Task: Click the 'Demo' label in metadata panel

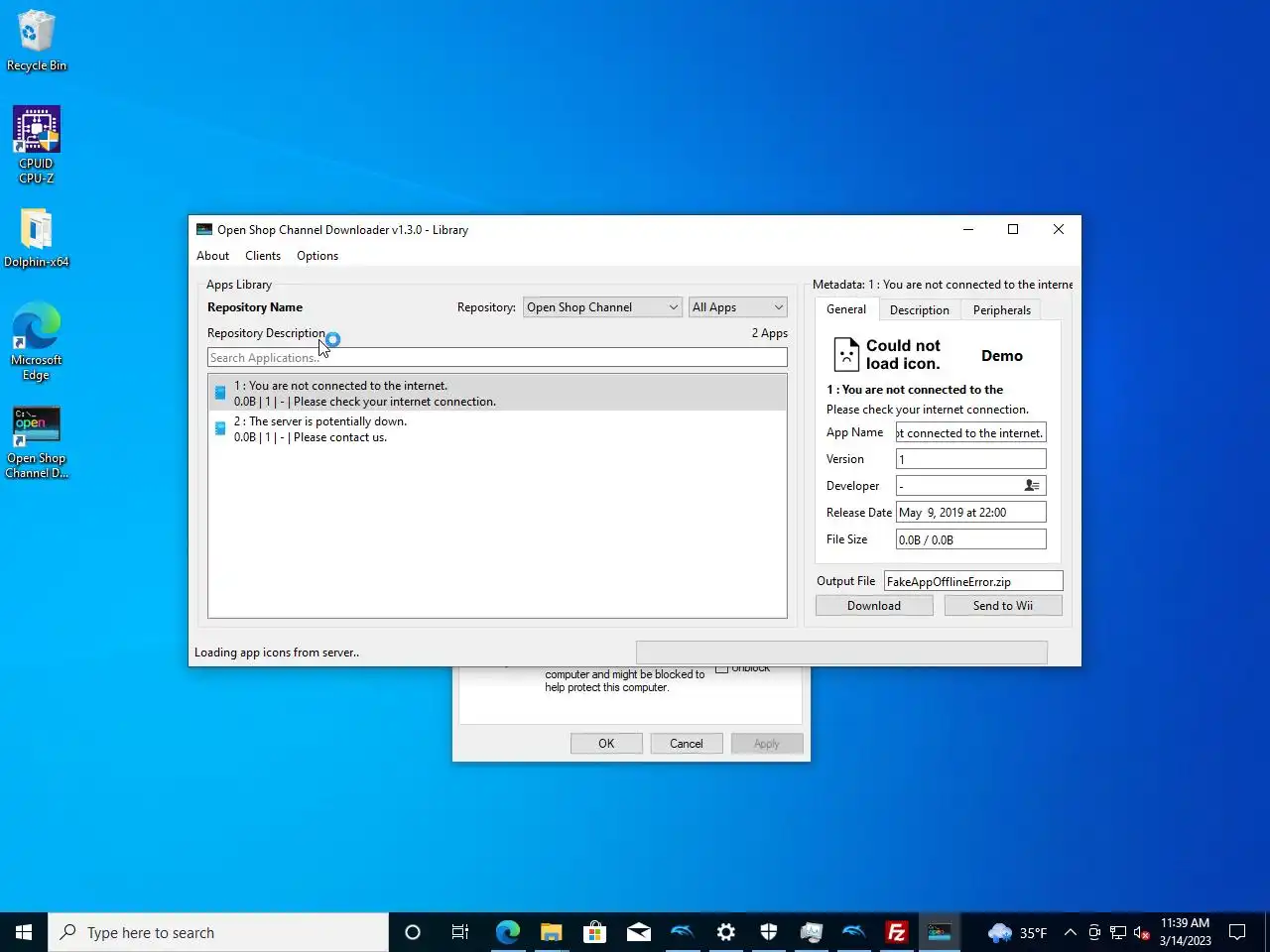Action: coord(1002,356)
